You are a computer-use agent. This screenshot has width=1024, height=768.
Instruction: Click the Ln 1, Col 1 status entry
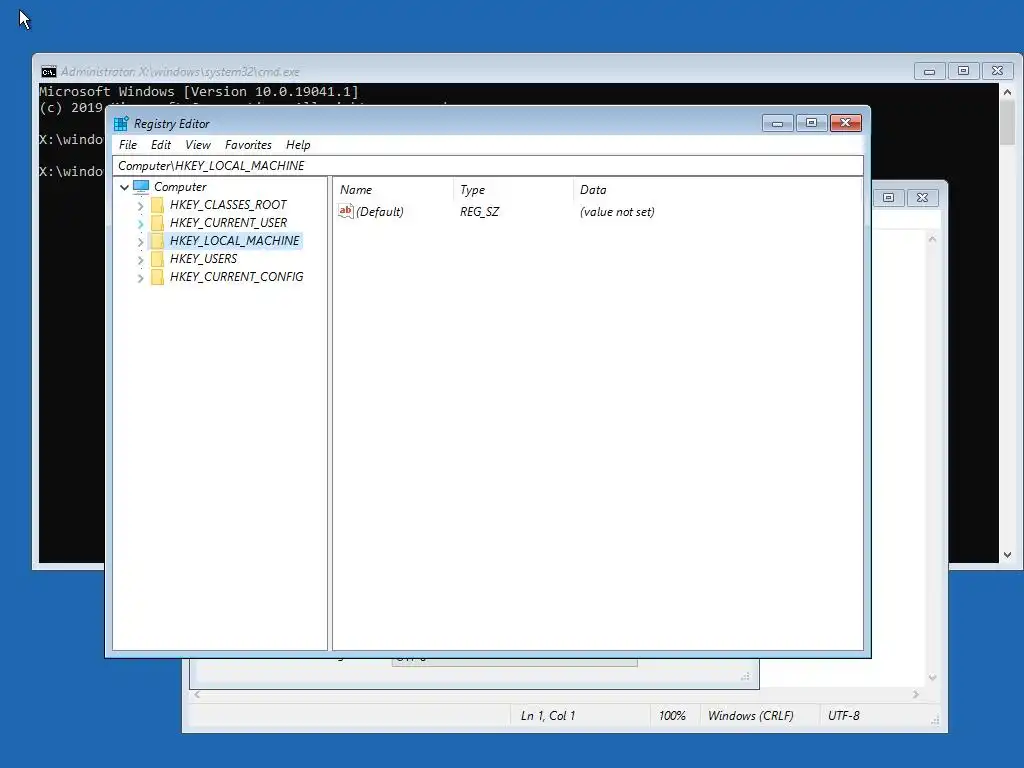click(548, 716)
